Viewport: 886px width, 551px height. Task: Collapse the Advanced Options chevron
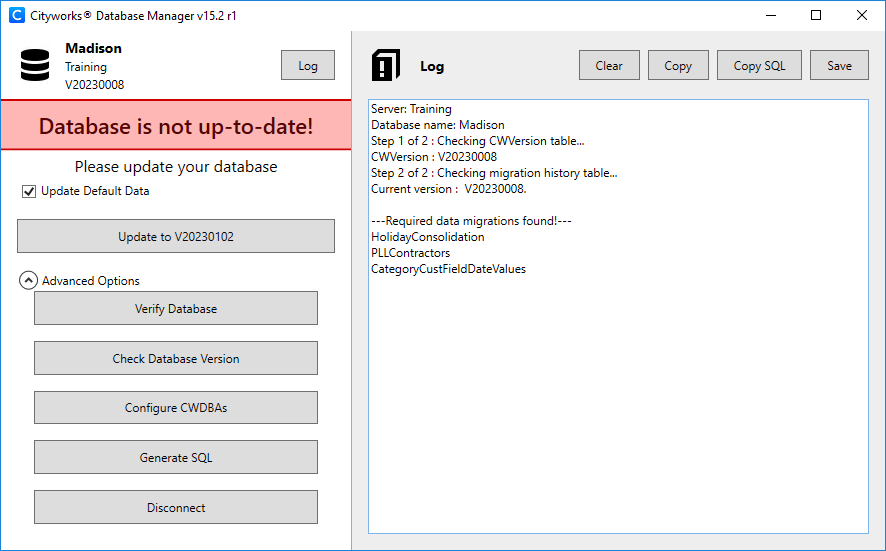point(28,281)
